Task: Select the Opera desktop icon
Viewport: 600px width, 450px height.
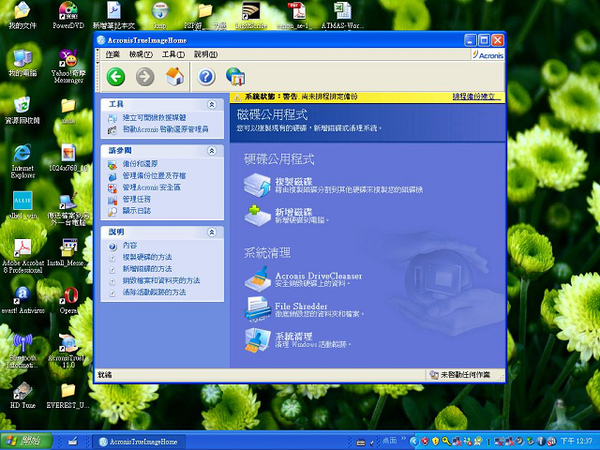Action: coord(69,301)
